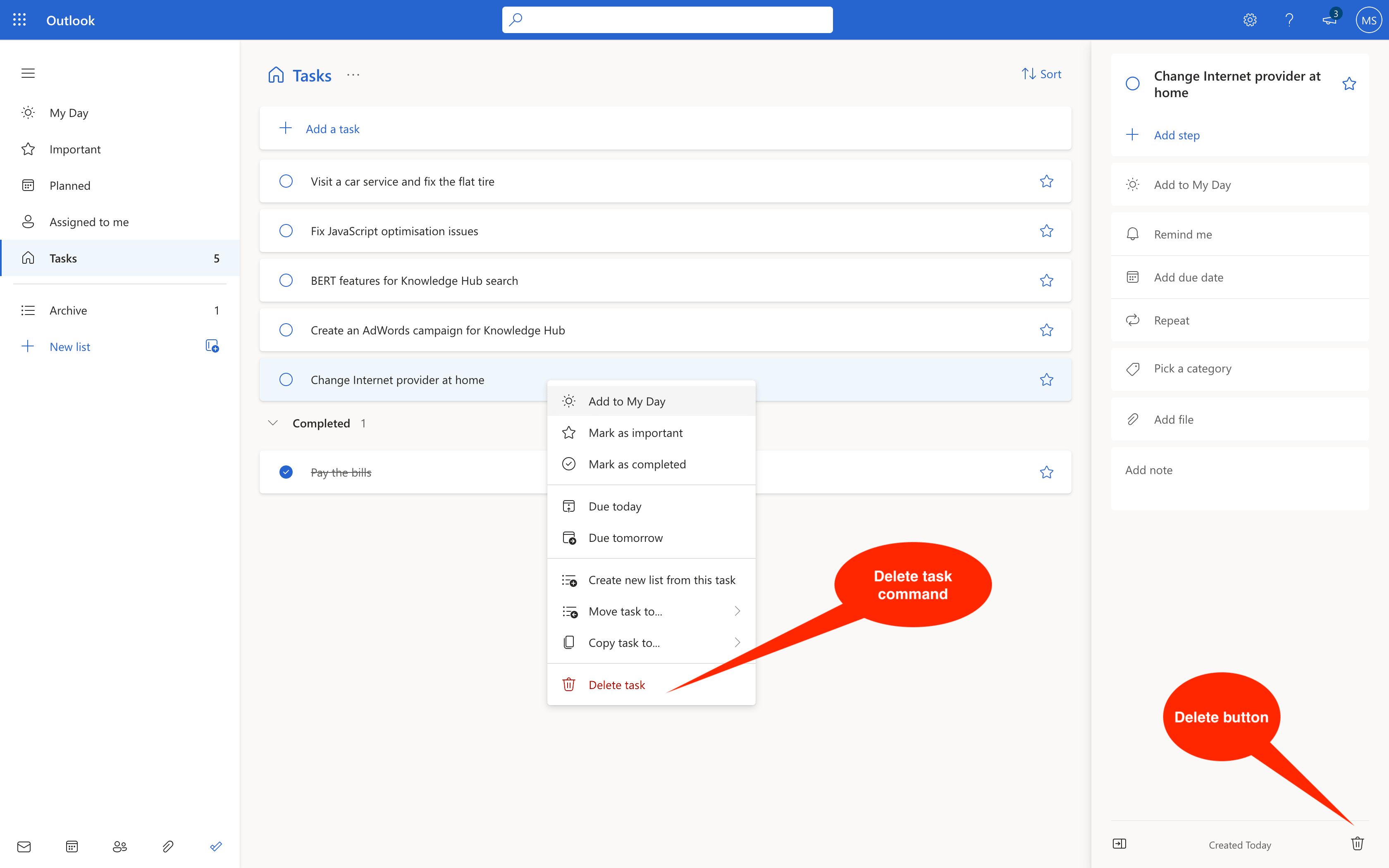Select 'Delete task' from context menu
The width and height of the screenshot is (1389, 868).
pyautogui.click(x=616, y=684)
